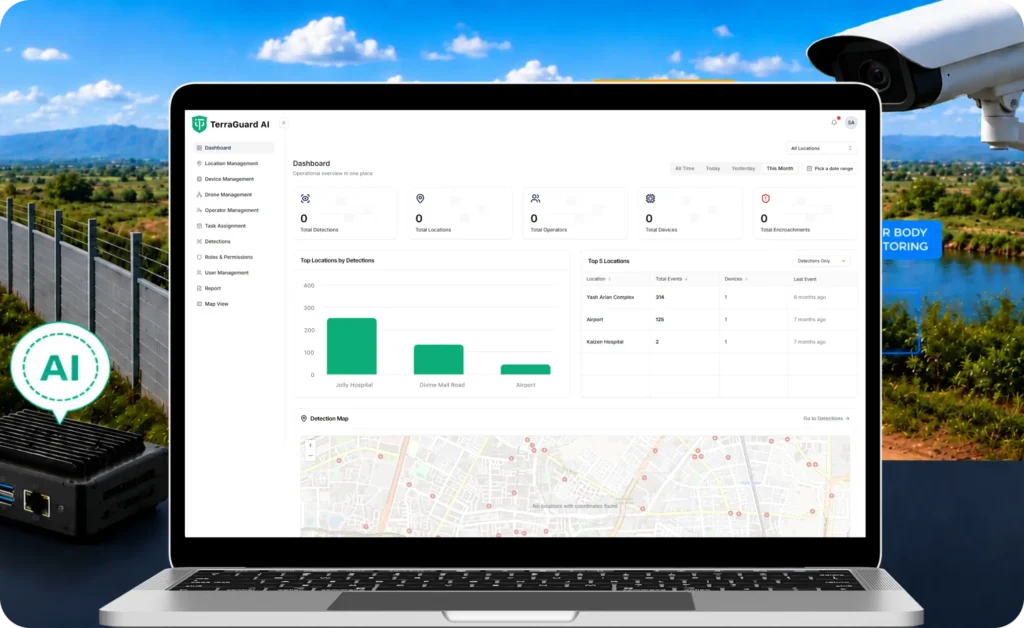The height and width of the screenshot is (628, 1024).
Task: Click the Drone Management sidebar icon
Action: pos(199,195)
